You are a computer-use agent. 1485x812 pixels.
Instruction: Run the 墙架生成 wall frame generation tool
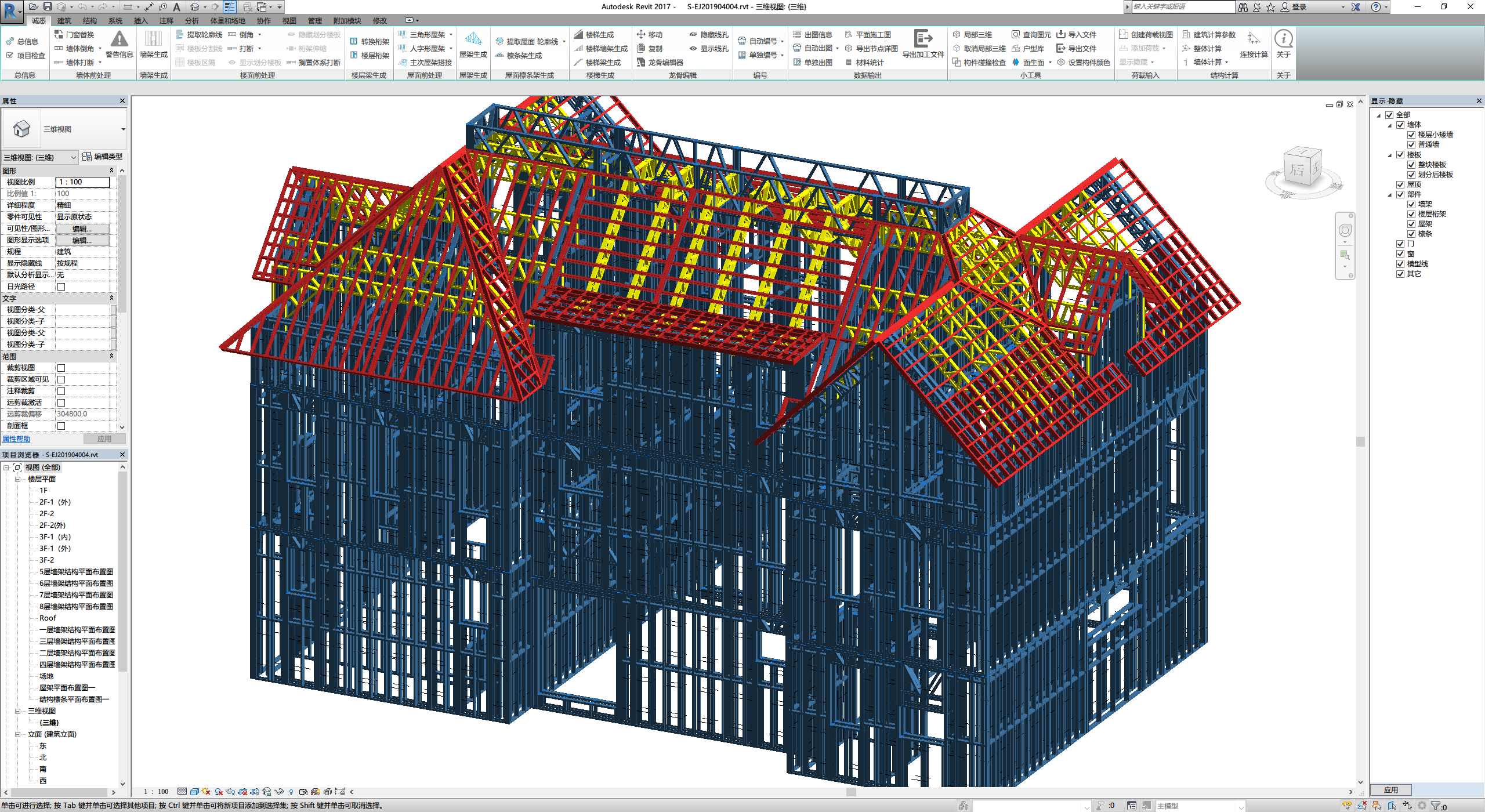point(153,44)
